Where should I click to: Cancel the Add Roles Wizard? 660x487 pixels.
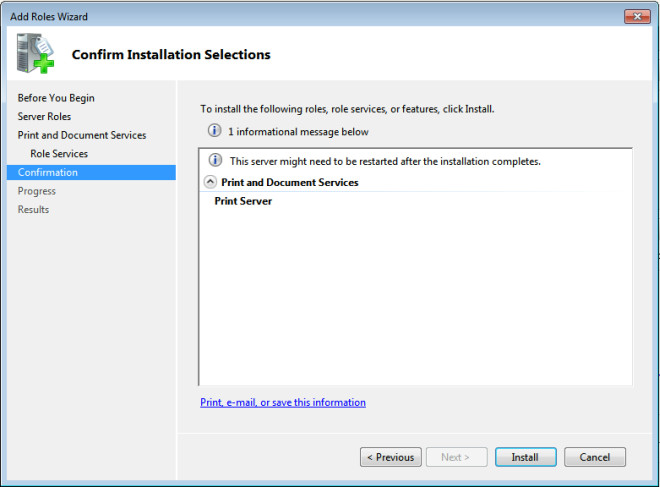point(595,457)
